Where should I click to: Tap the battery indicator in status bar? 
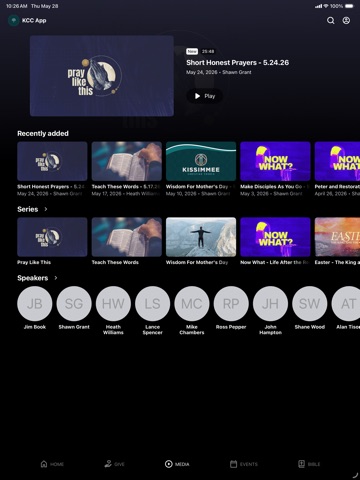pos(349,6)
